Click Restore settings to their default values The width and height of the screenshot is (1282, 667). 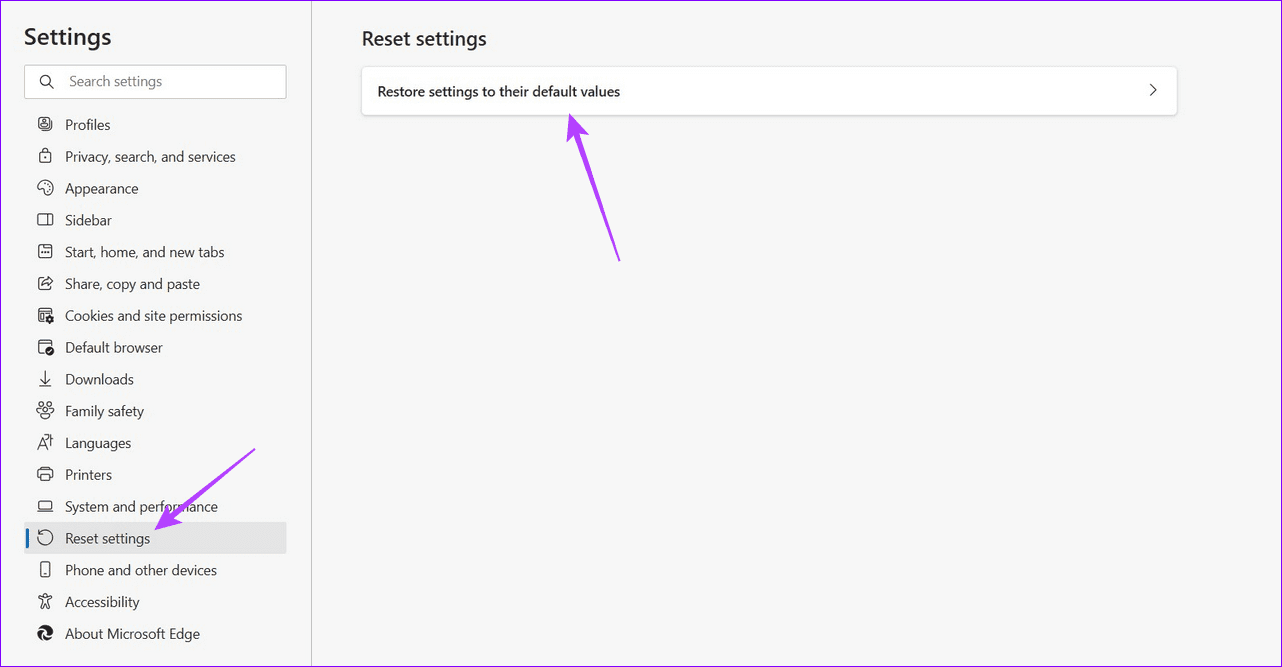(498, 91)
